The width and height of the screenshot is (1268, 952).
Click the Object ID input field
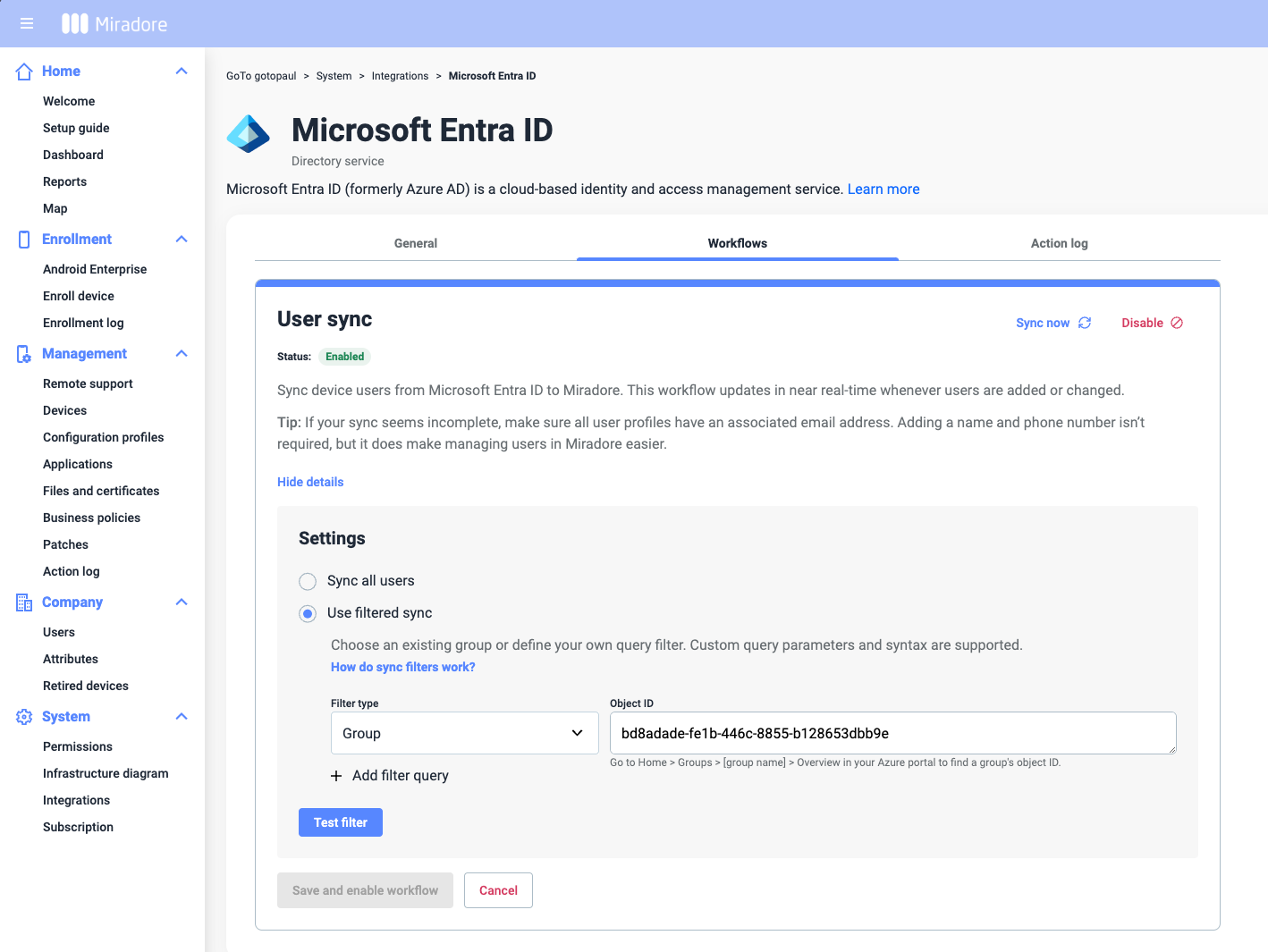click(892, 733)
